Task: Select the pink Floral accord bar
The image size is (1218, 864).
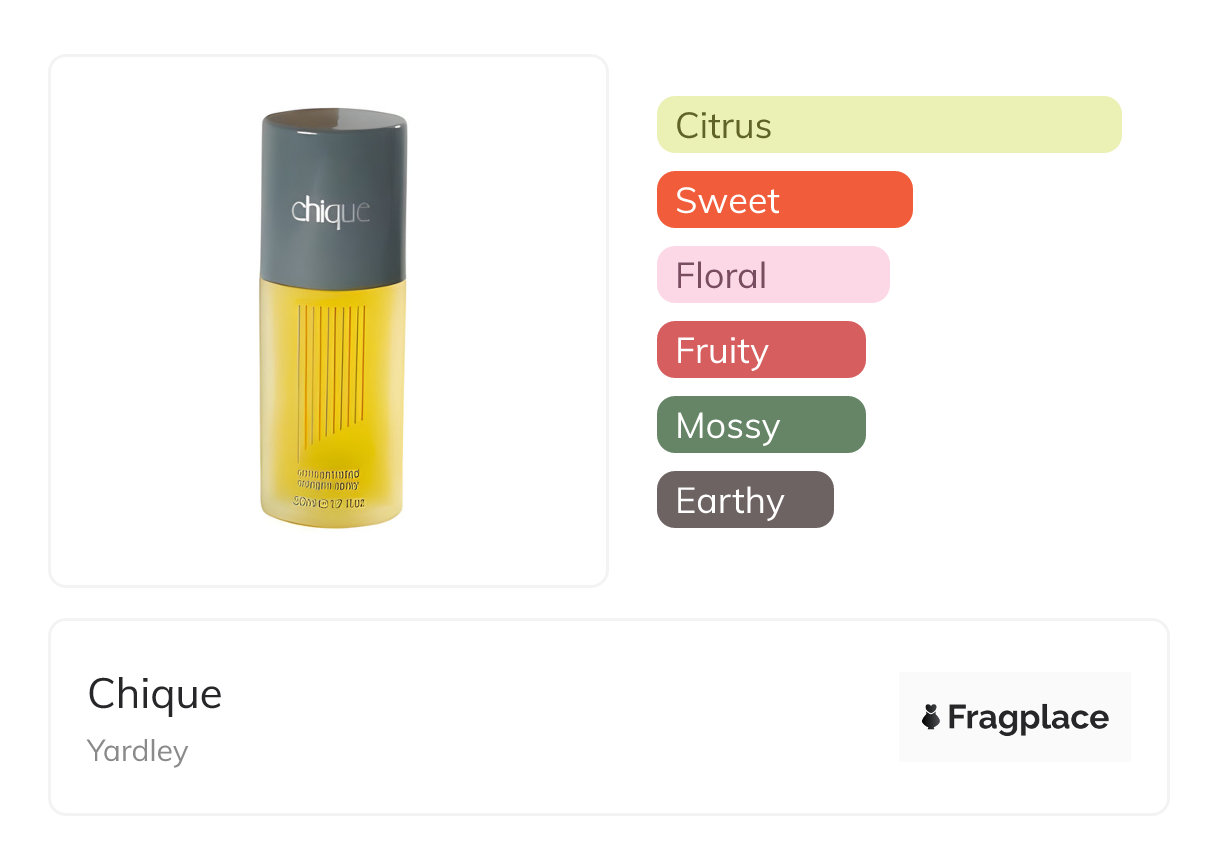Action: tap(773, 275)
